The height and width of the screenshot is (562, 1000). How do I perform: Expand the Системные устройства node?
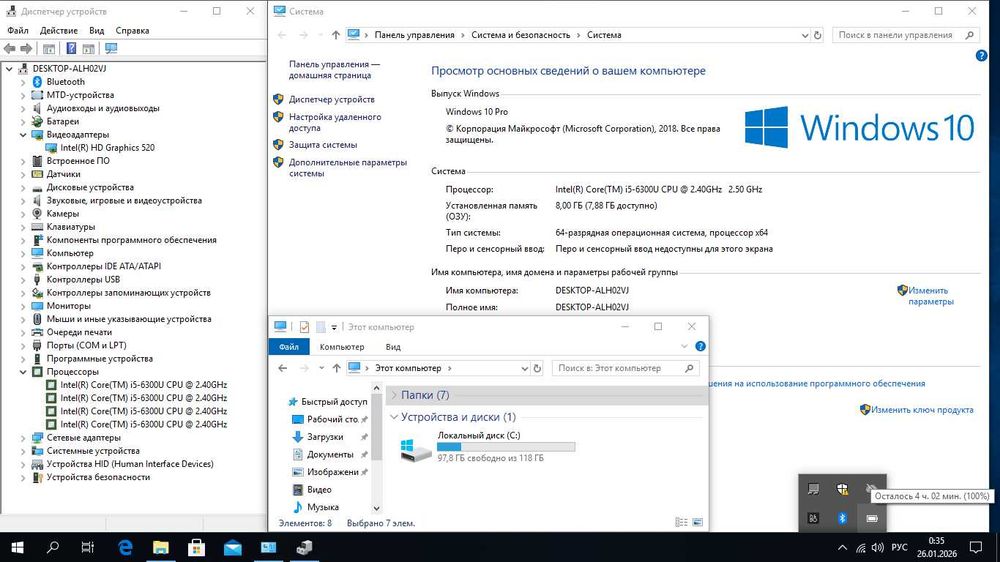click(23, 451)
